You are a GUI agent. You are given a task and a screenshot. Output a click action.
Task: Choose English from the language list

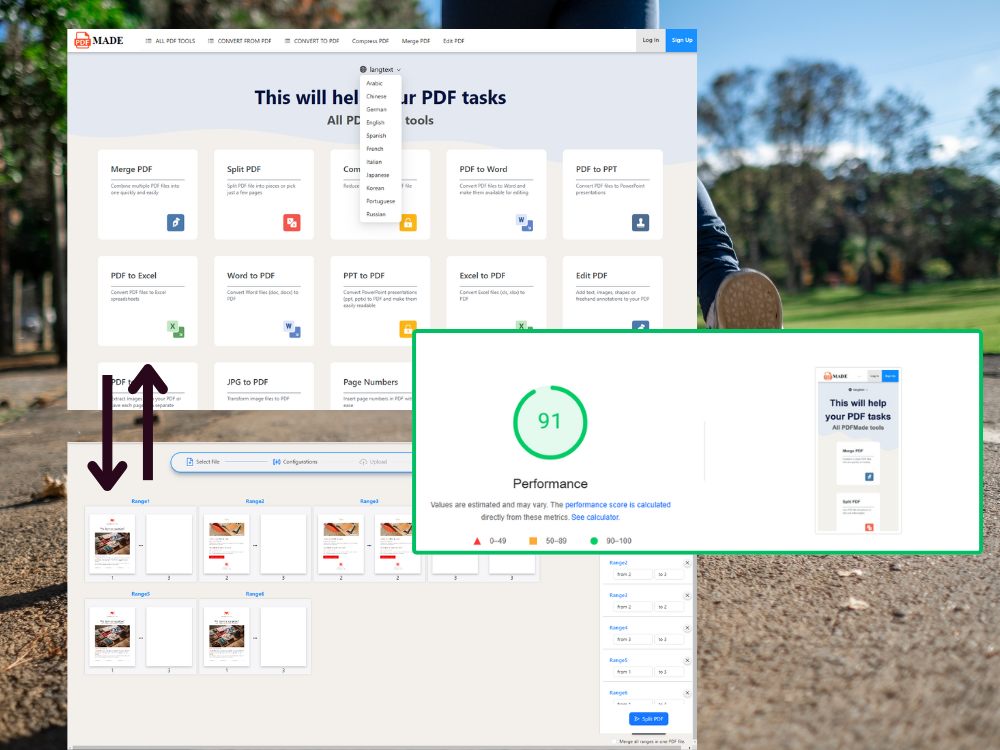[x=375, y=122]
